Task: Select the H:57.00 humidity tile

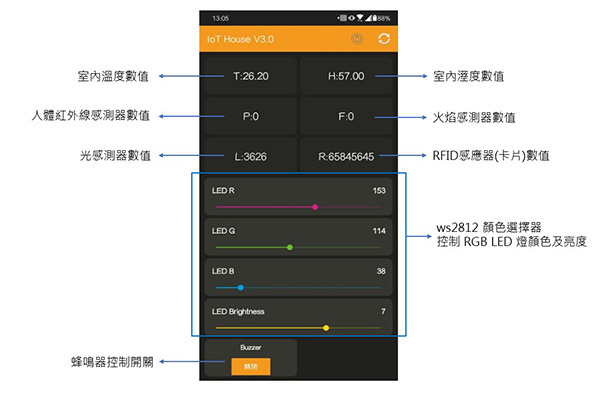Action: pyautogui.click(x=346, y=76)
